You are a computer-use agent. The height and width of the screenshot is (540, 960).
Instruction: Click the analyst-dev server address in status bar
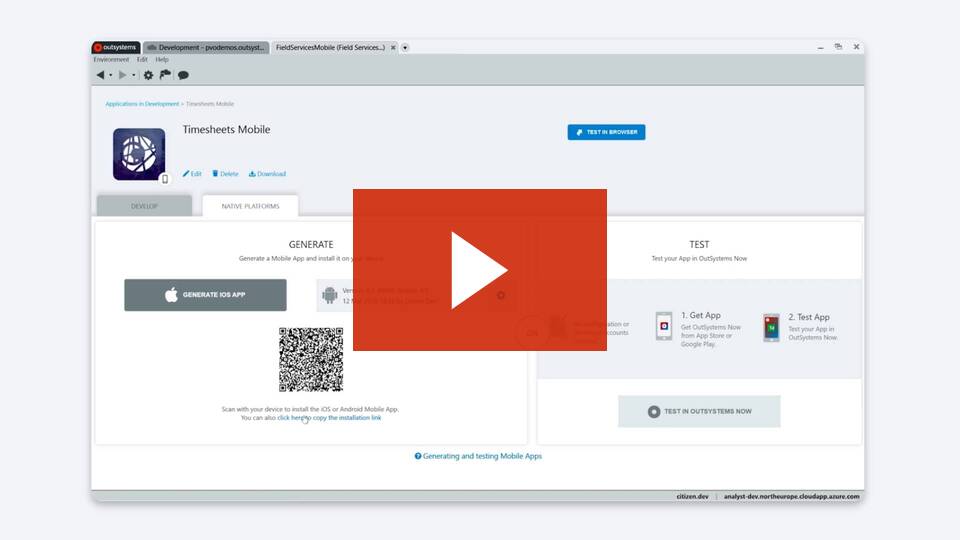point(792,497)
